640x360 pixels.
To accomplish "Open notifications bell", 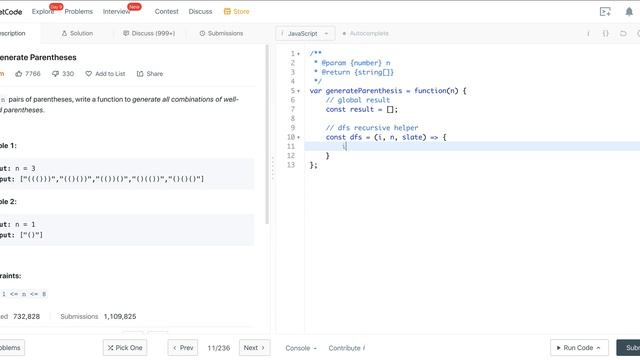I will click(629, 12).
